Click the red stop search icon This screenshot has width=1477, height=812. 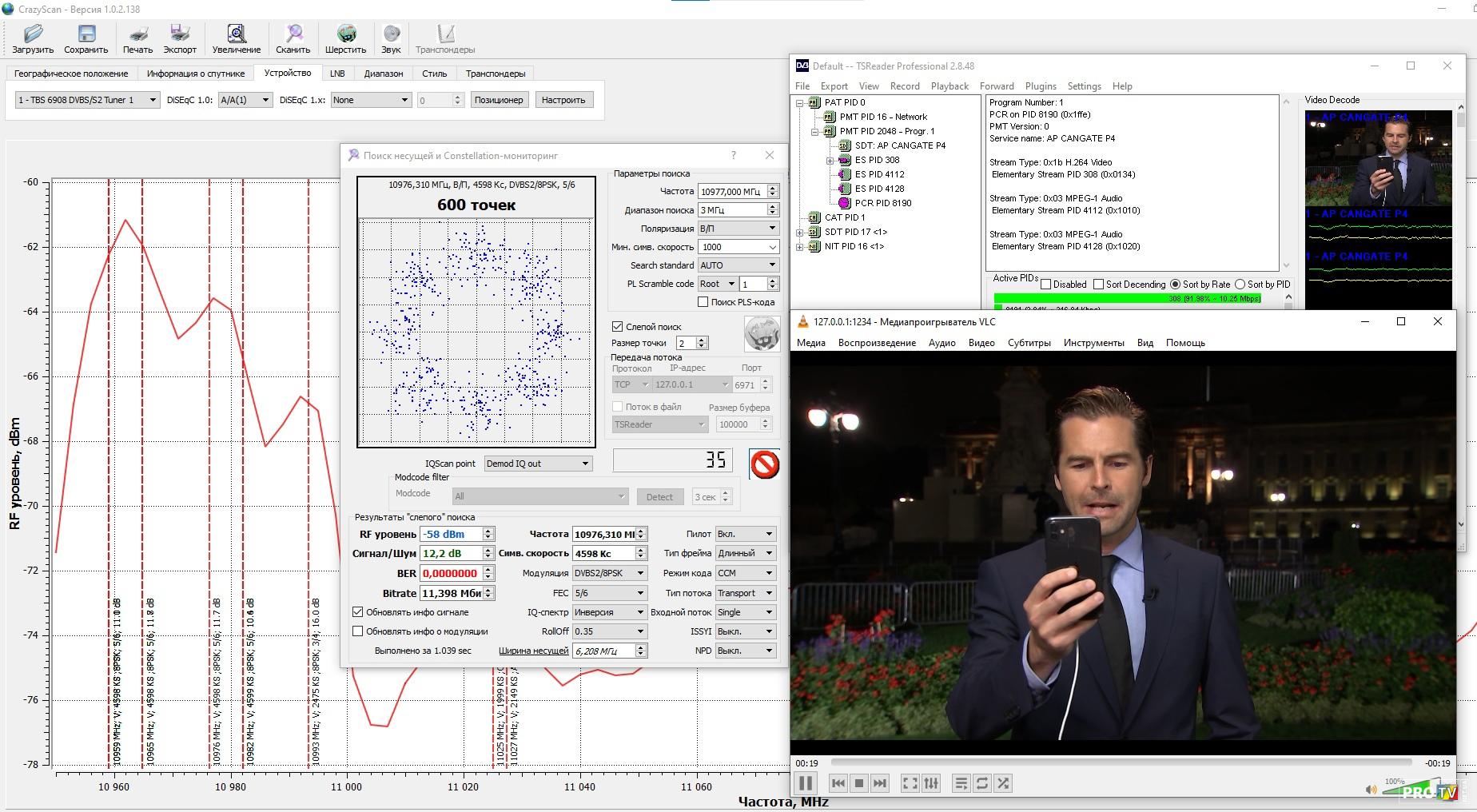click(764, 464)
